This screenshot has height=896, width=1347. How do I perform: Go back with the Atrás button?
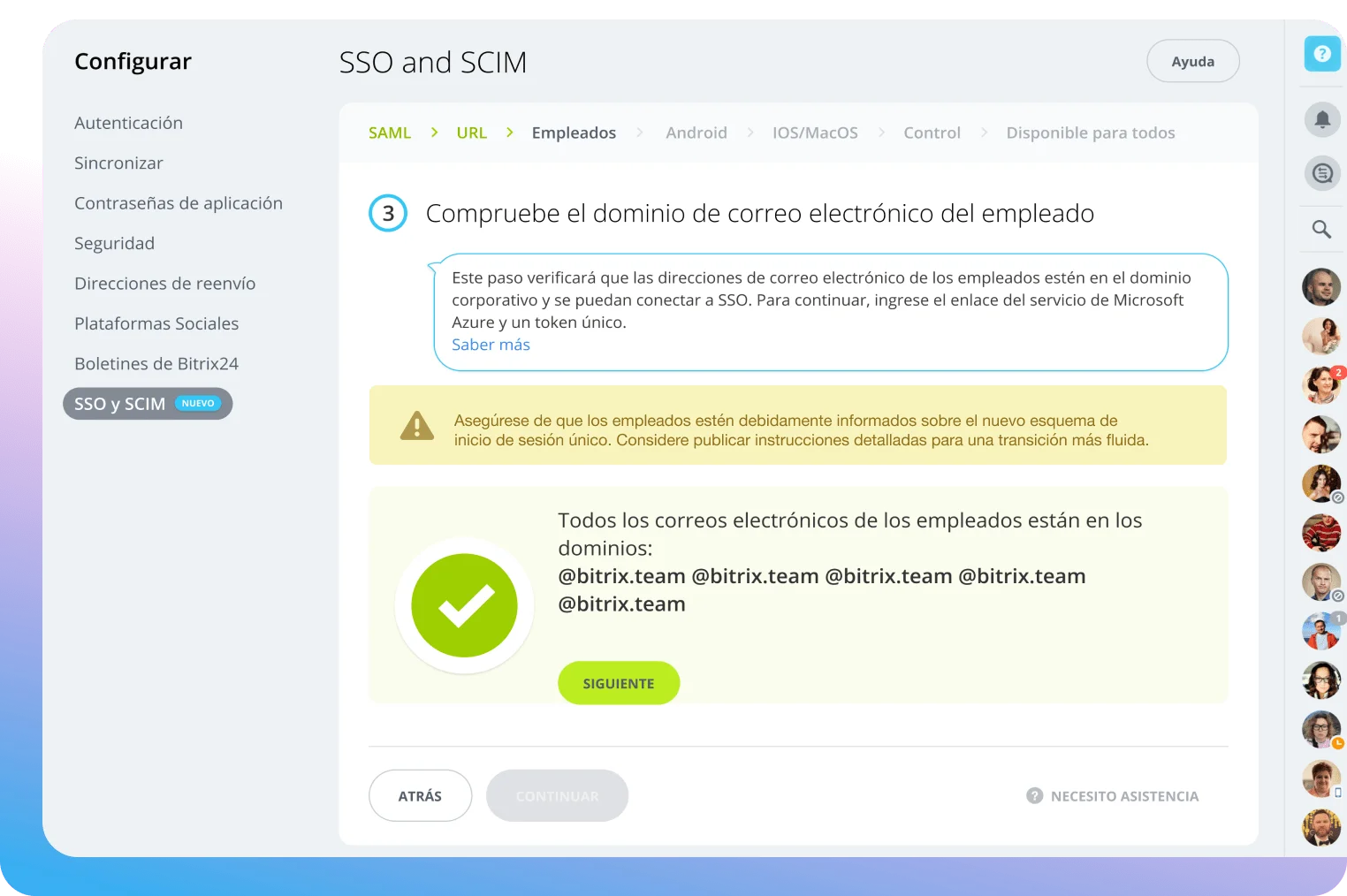click(420, 796)
